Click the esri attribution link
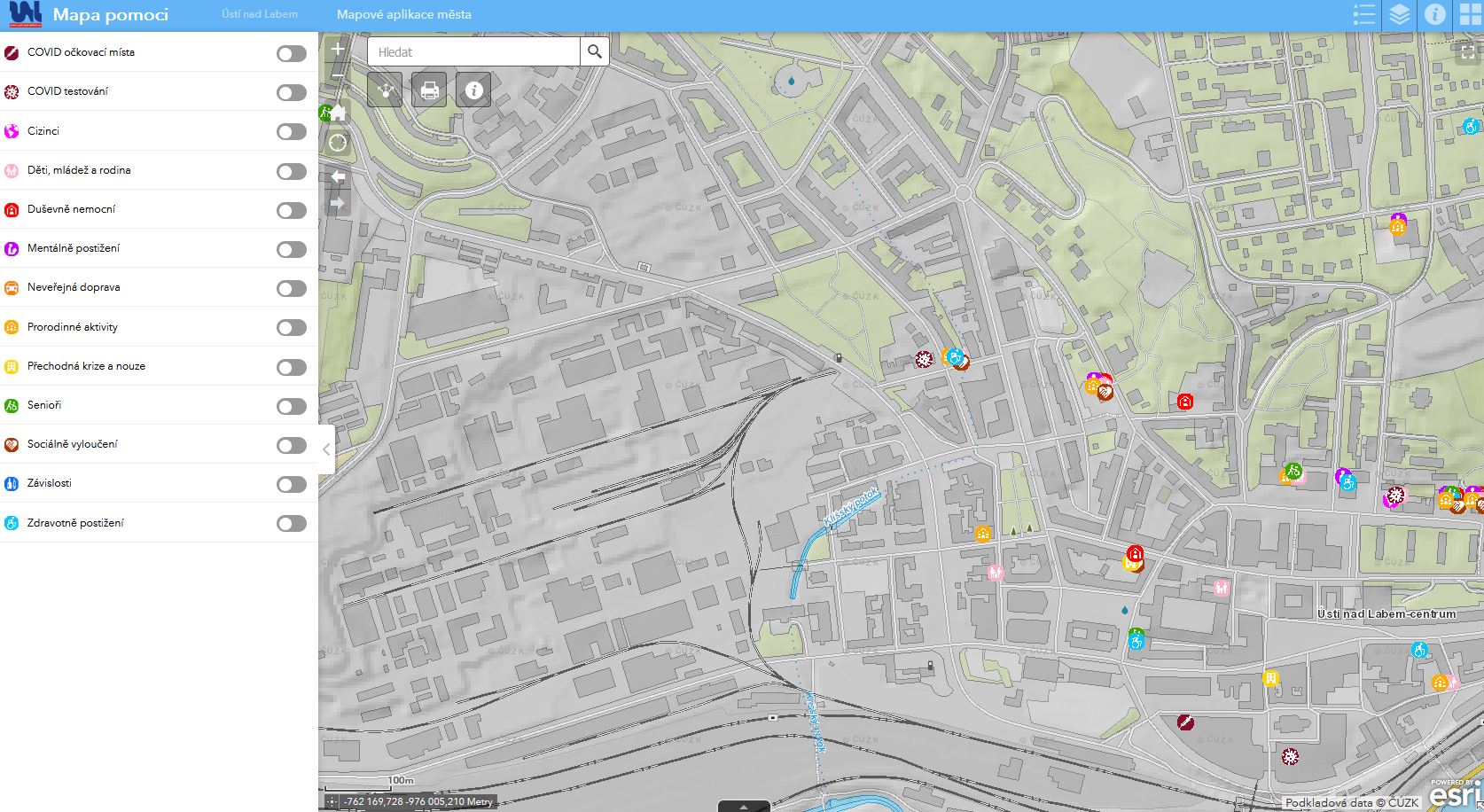This screenshot has width=1484, height=812. [1457, 794]
